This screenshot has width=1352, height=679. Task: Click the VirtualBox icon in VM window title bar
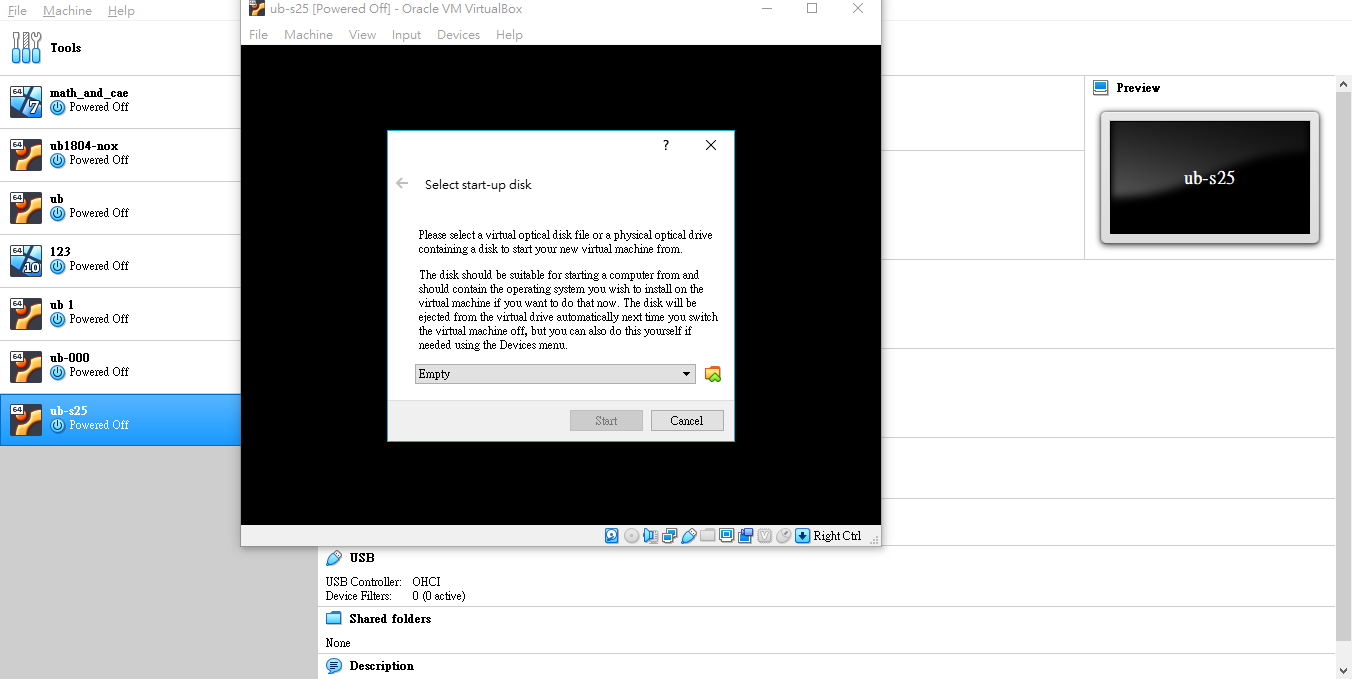[x=257, y=9]
